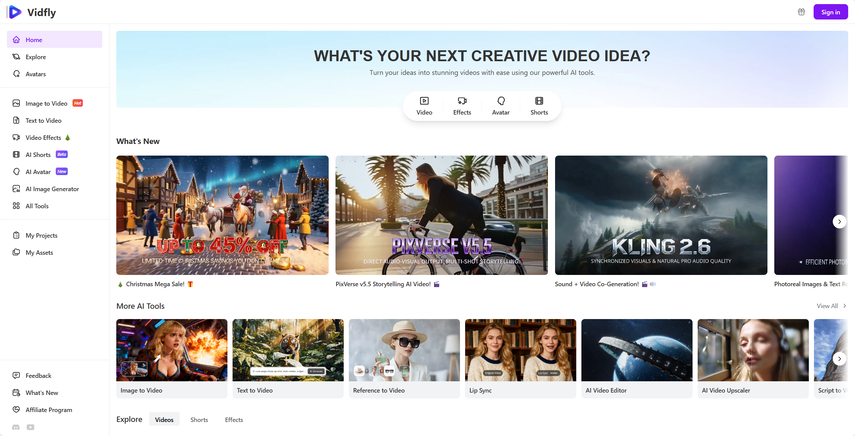Switch to the Effects tab under Explore
Viewport: 855px width, 436px height.
point(234,420)
